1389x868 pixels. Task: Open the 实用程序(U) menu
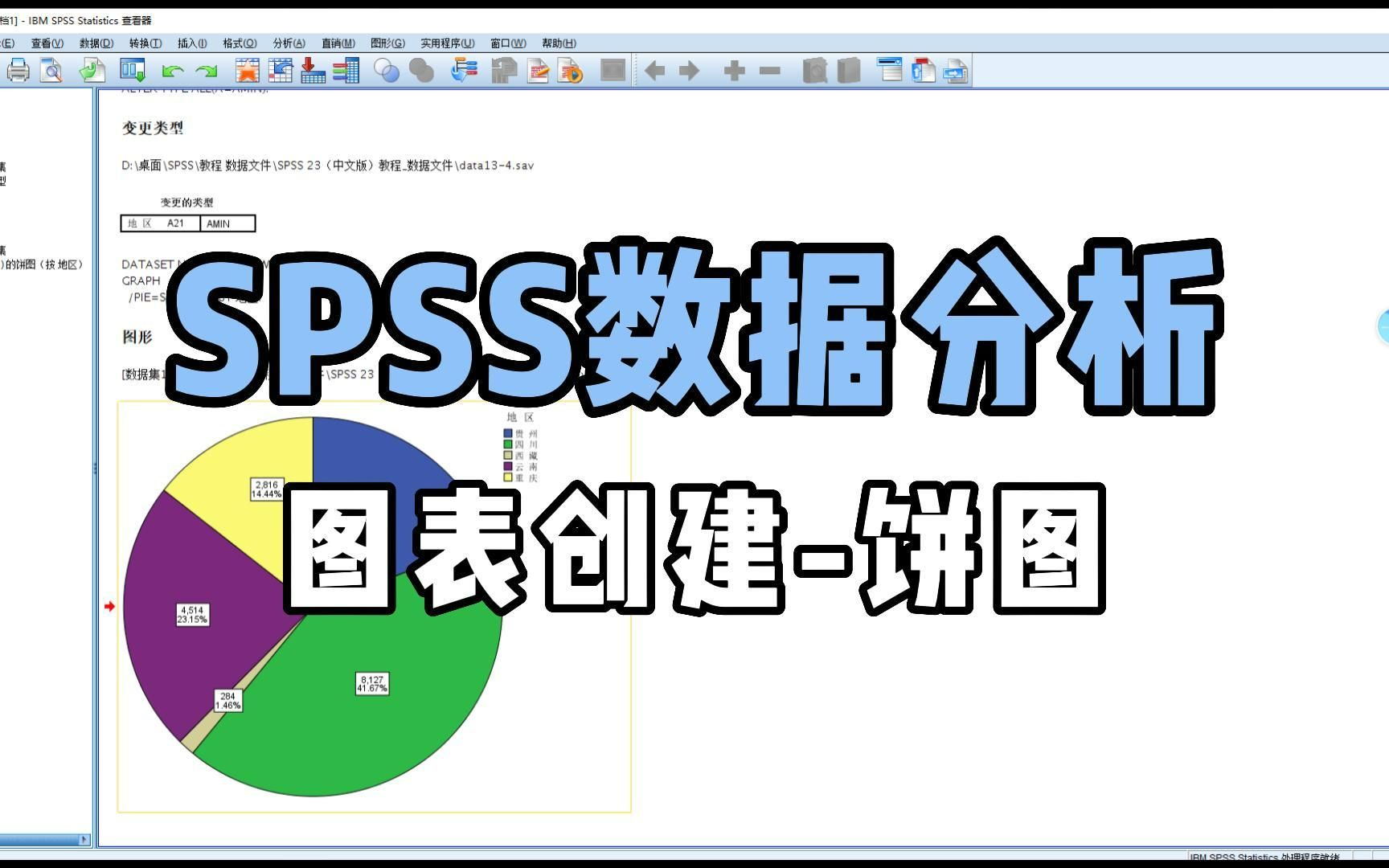(x=448, y=43)
